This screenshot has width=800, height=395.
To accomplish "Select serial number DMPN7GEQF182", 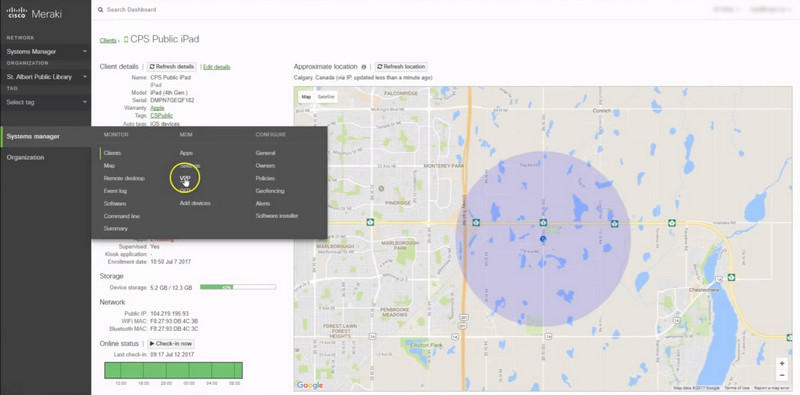I will [x=172, y=101].
